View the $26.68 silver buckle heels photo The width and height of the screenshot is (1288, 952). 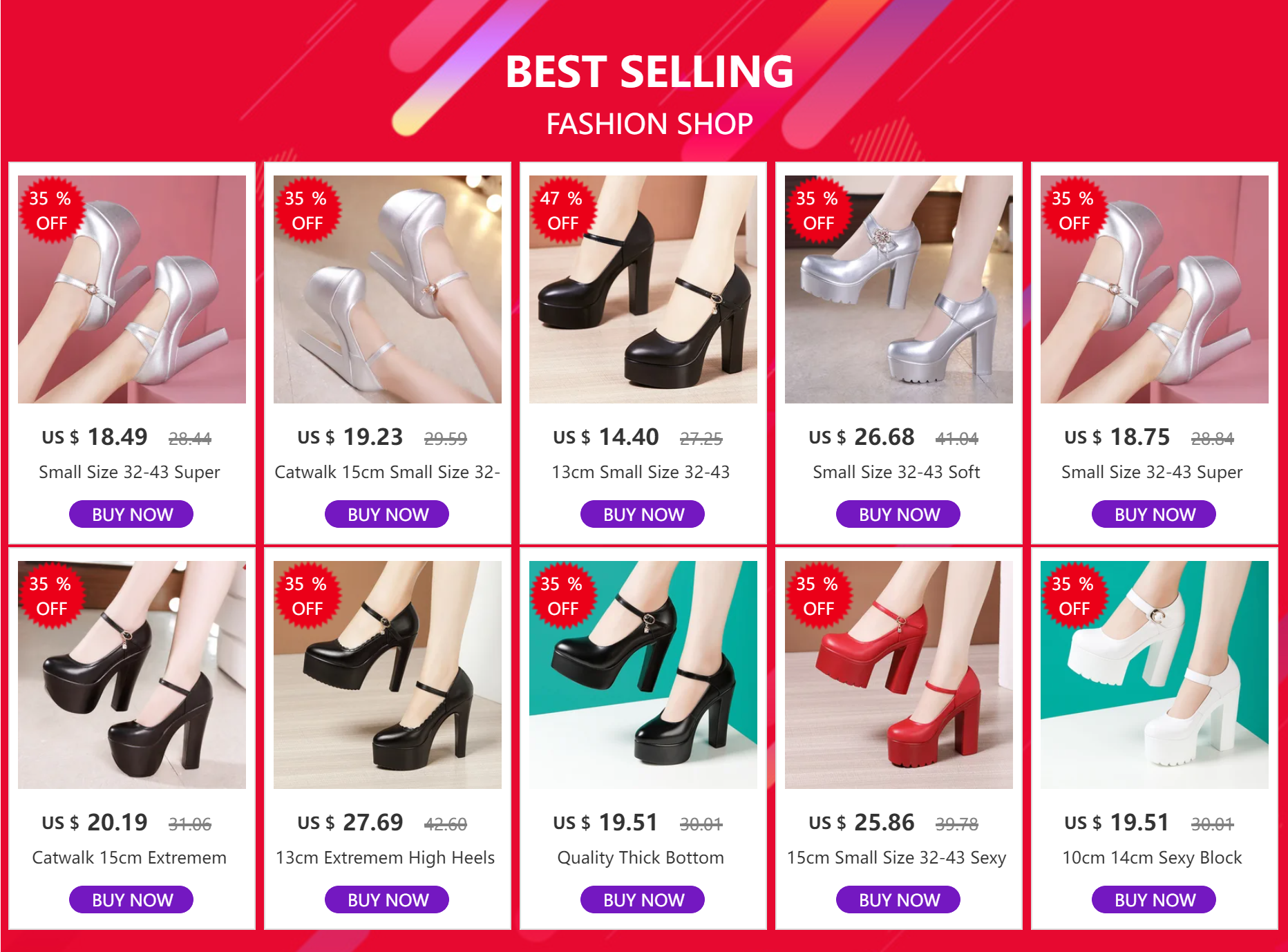point(898,289)
